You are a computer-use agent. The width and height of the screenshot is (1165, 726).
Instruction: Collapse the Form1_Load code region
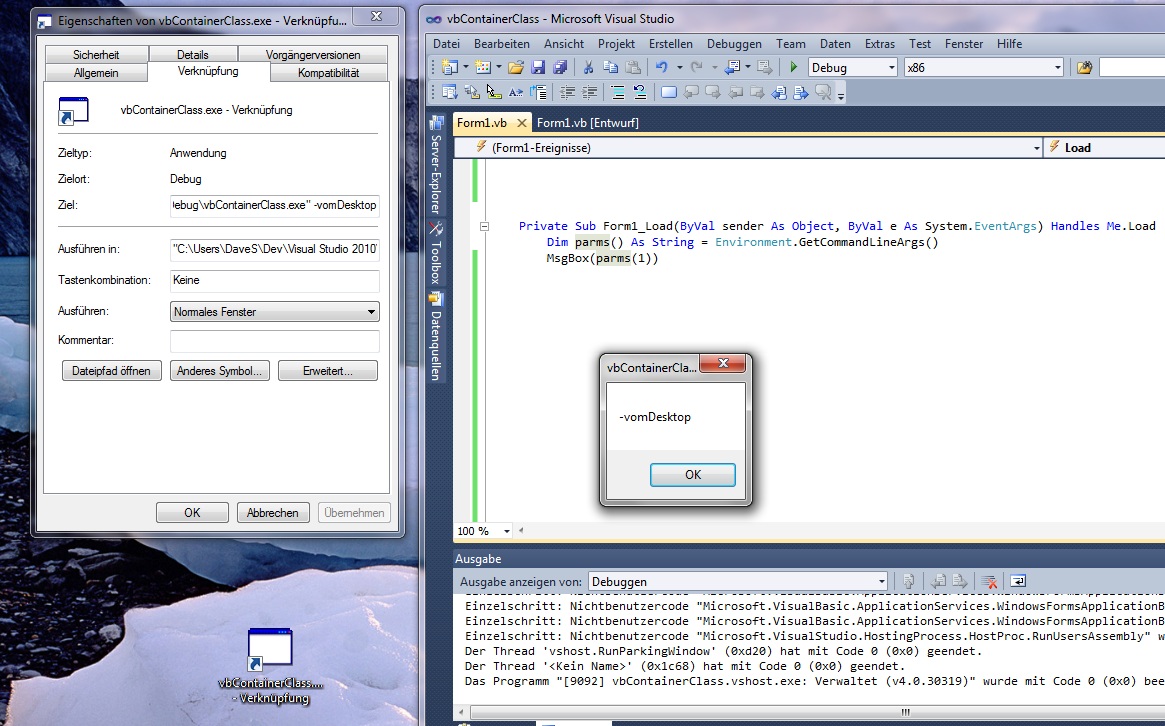point(485,227)
